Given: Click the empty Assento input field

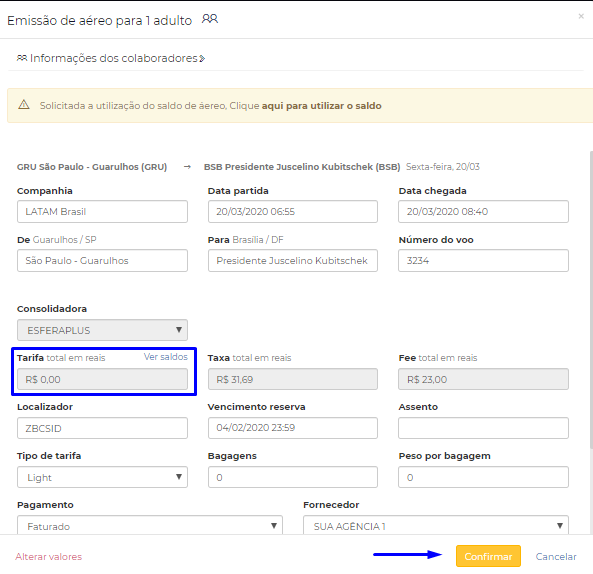Looking at the screenshot, I should (x=483, y=428).
